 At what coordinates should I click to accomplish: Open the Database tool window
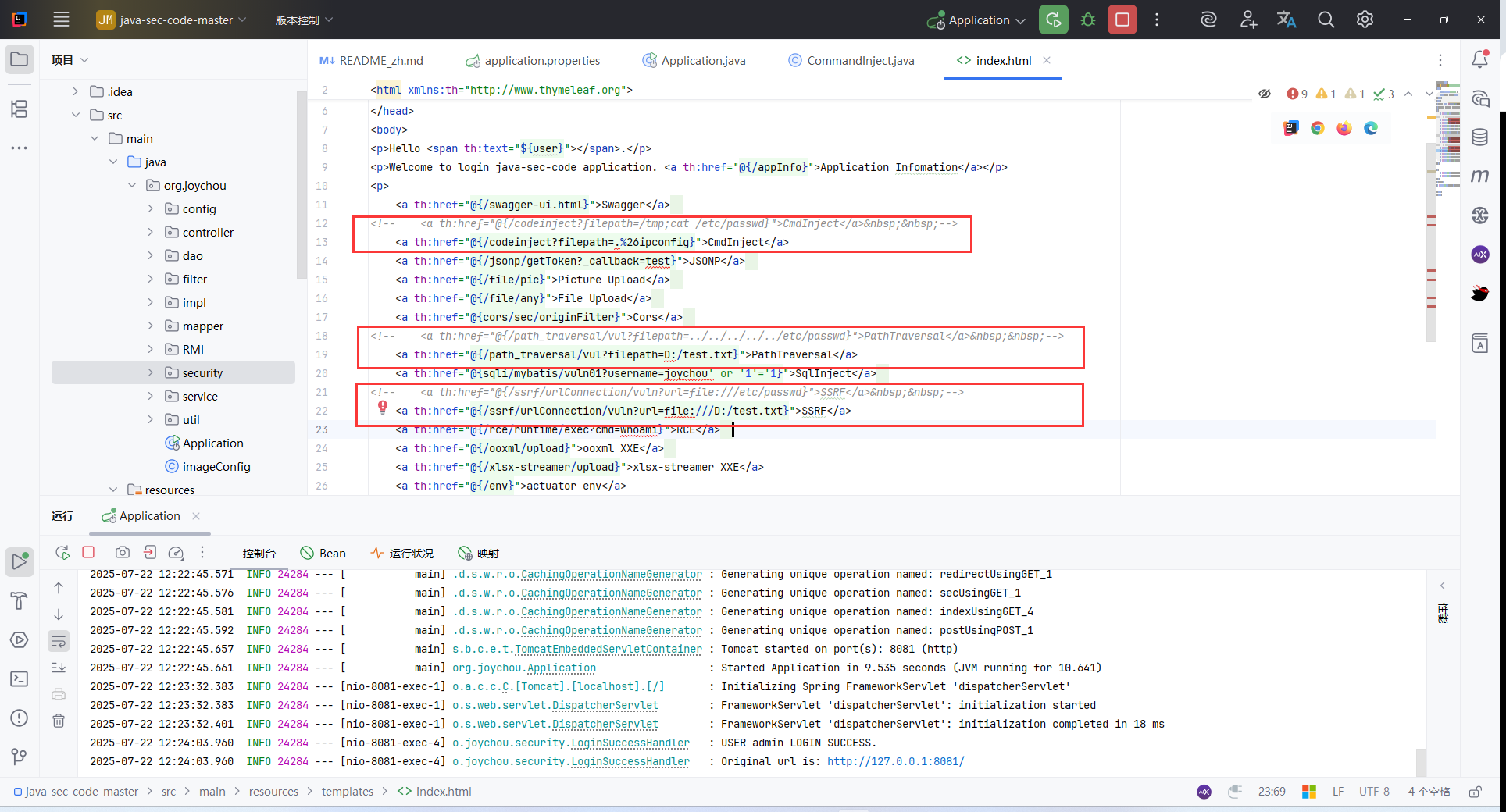point(1479,137)
